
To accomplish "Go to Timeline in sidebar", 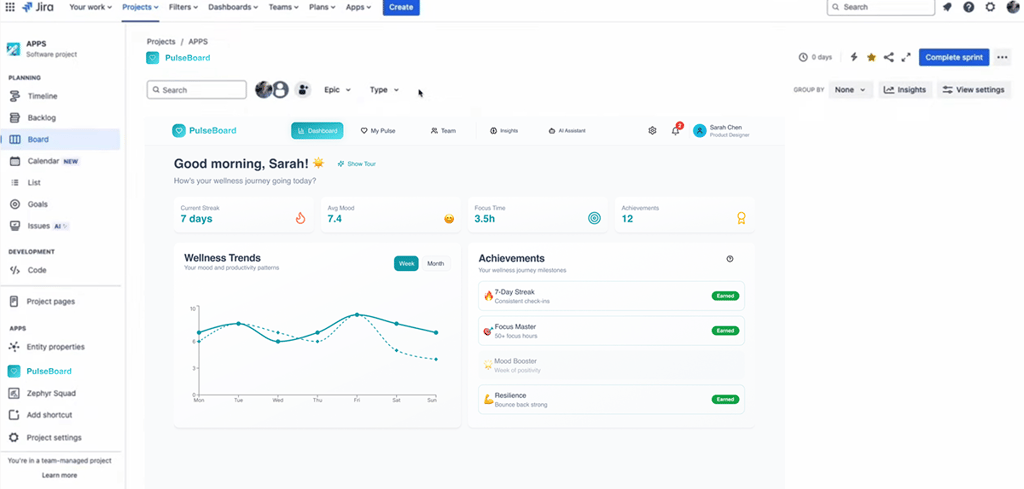I will pos(60,96).
